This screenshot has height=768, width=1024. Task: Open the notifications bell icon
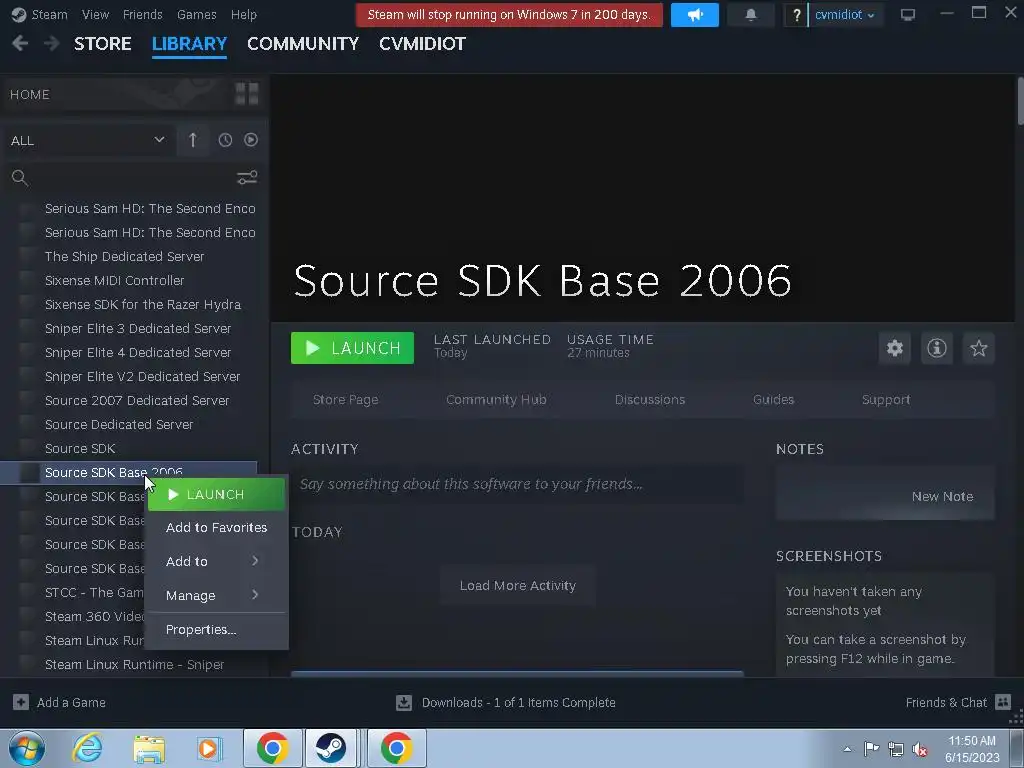[x=751, y=14]
